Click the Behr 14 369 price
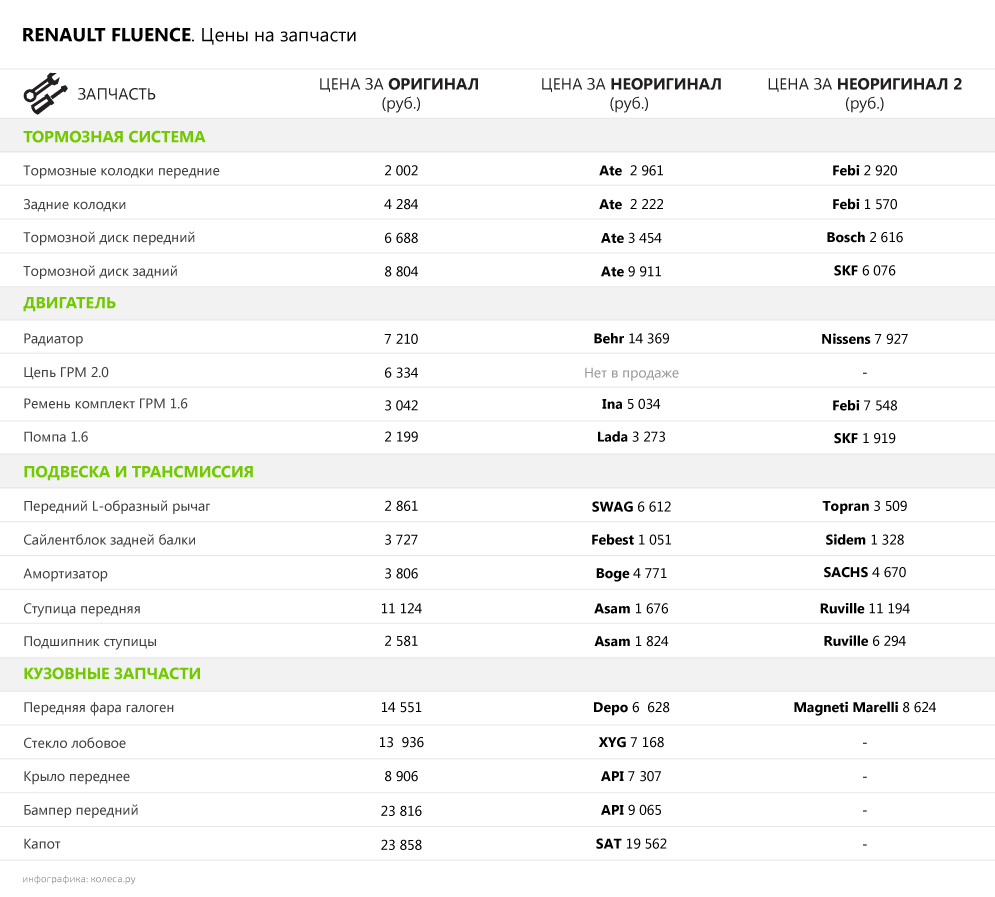 (631, 339)
